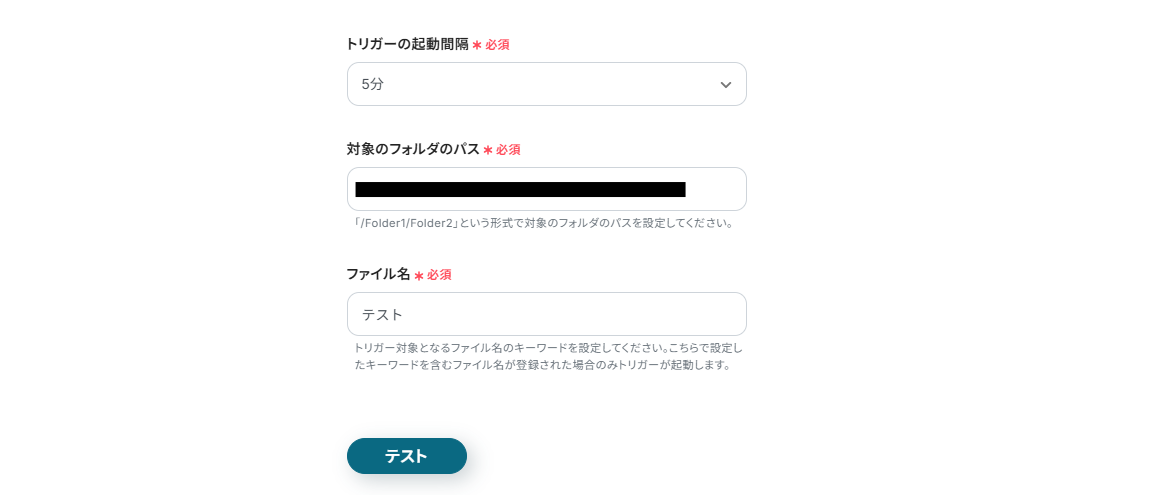Click the 必須 marker next to ファイル名
Screen dimensions: 1155x495
439,275
